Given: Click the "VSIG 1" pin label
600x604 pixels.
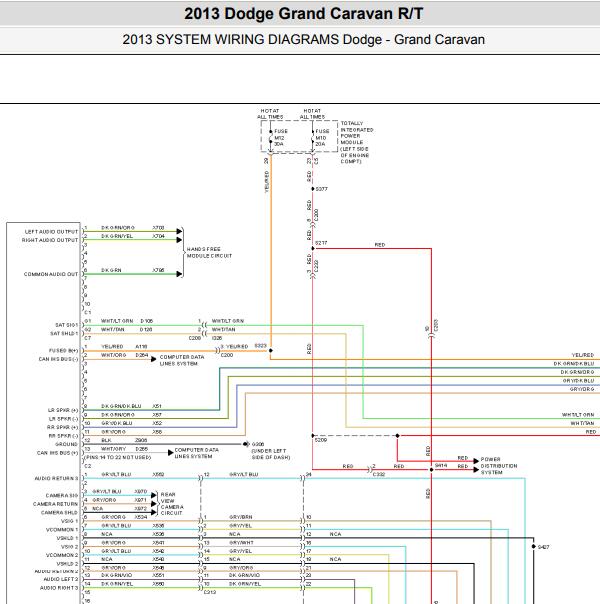Looking at the screenshot, I should [69, 521].
